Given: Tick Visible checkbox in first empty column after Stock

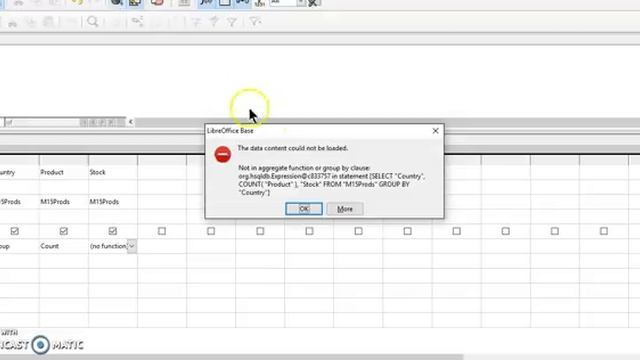Looking at the screenshot, I should tap(162, 231).
